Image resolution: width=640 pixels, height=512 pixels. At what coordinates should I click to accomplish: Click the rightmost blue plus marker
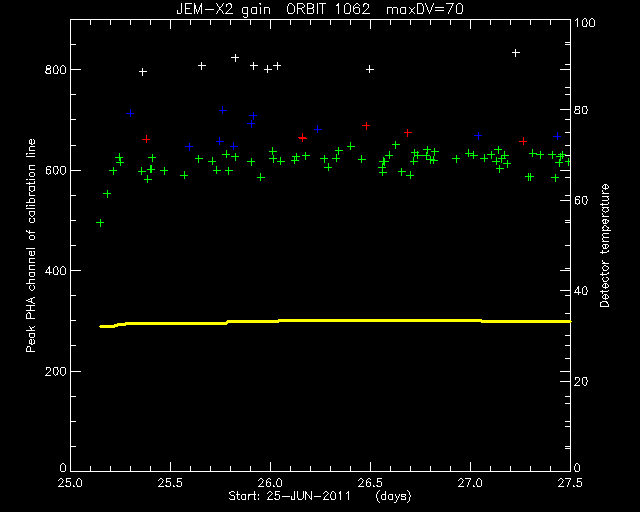557,136
